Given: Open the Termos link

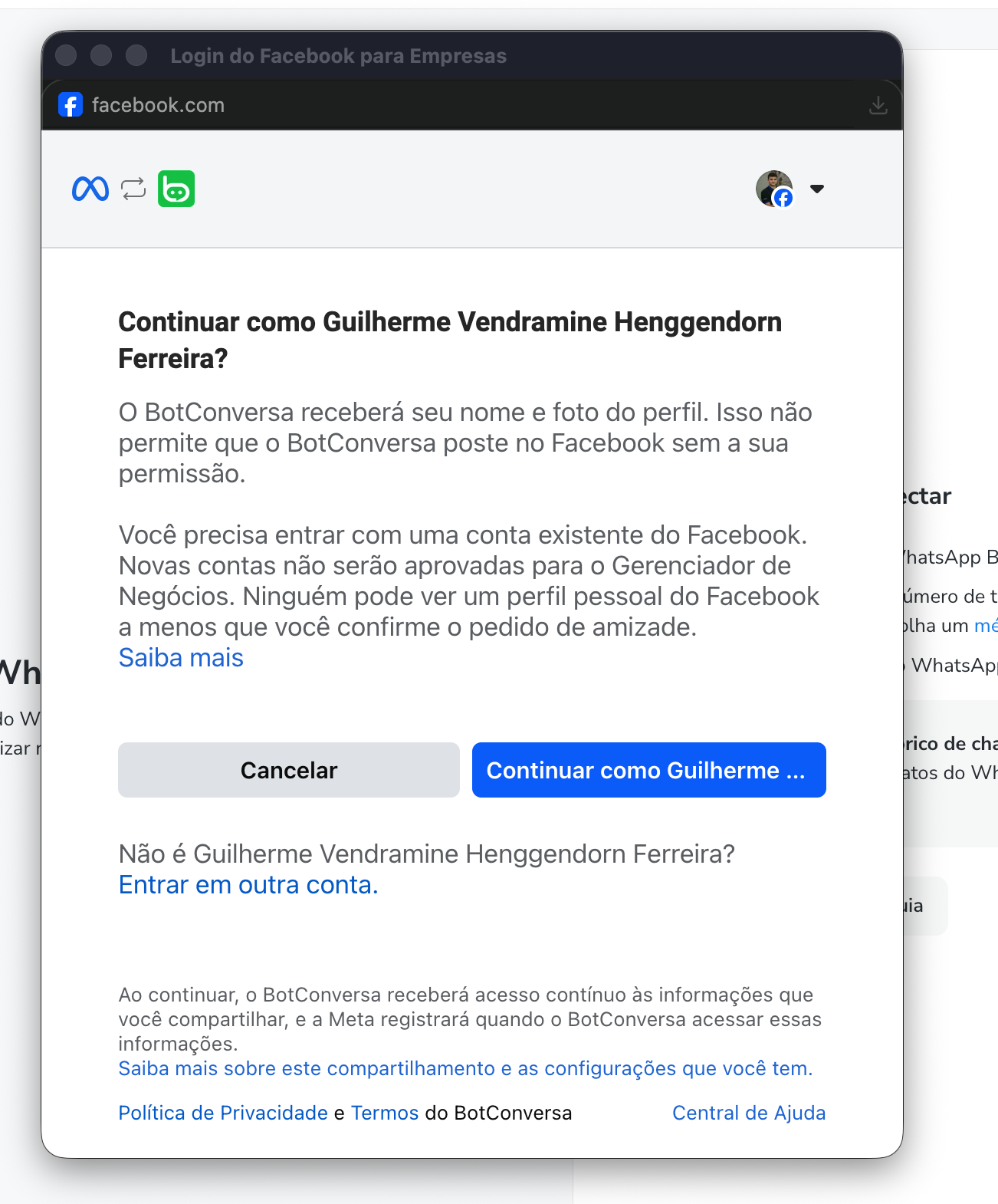Looking at the screenshot, I should [x=385, y=1113].
